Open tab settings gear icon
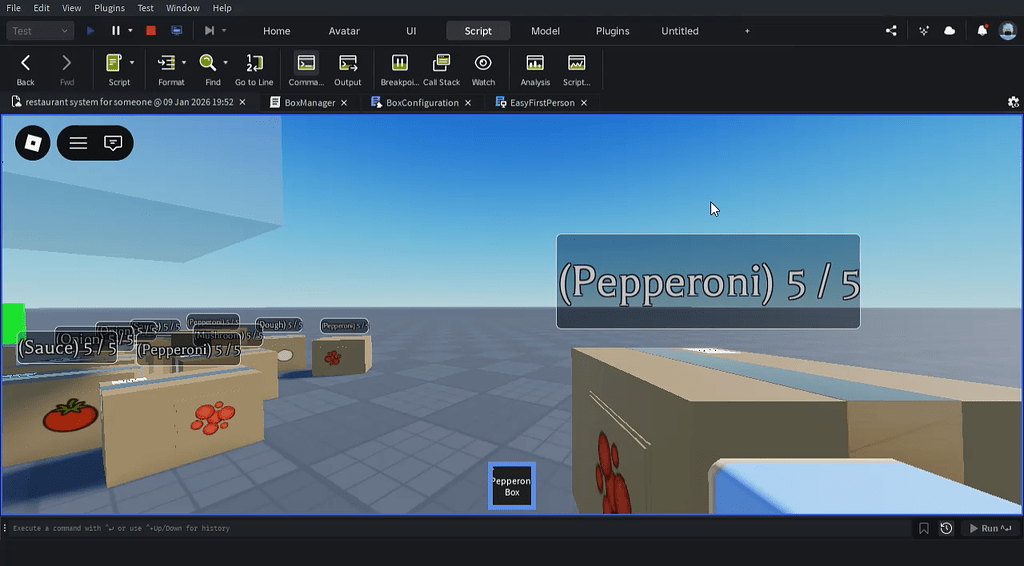This screenshot has height=566, width=1024. 1013,102
